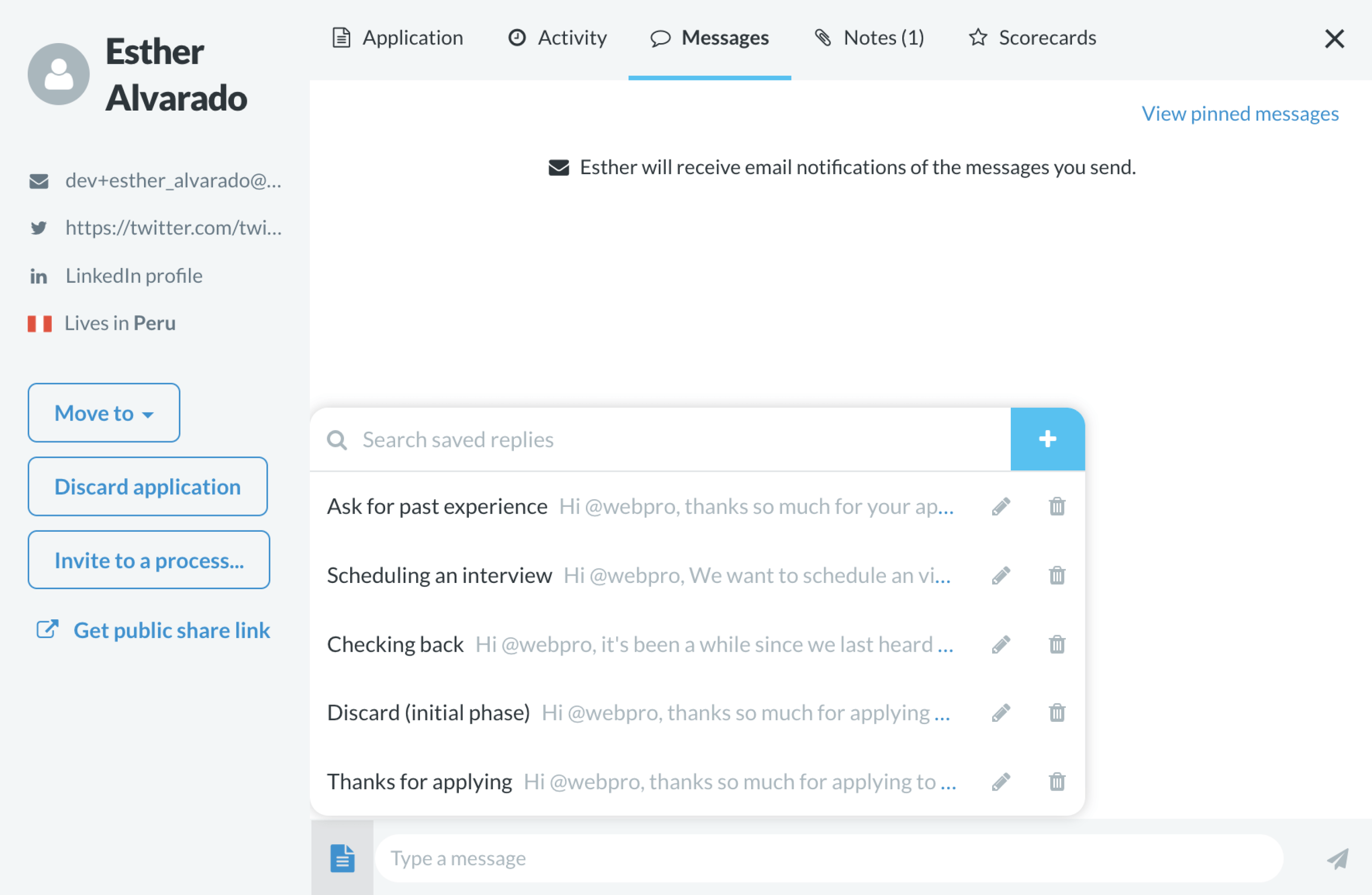Click 'View pinned messages' link
This screenshot has height=895, width=1372.
(x=1240, y=113)
